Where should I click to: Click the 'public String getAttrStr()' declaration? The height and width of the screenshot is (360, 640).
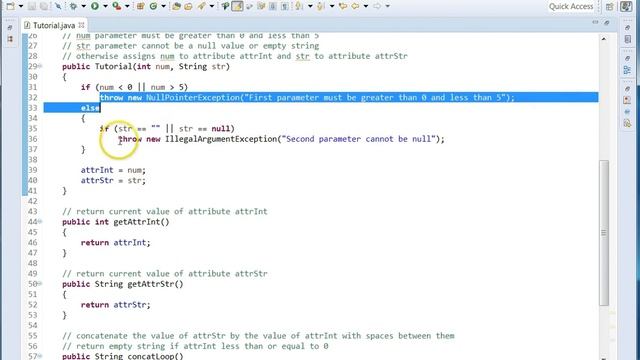click(x=122, y=284)
